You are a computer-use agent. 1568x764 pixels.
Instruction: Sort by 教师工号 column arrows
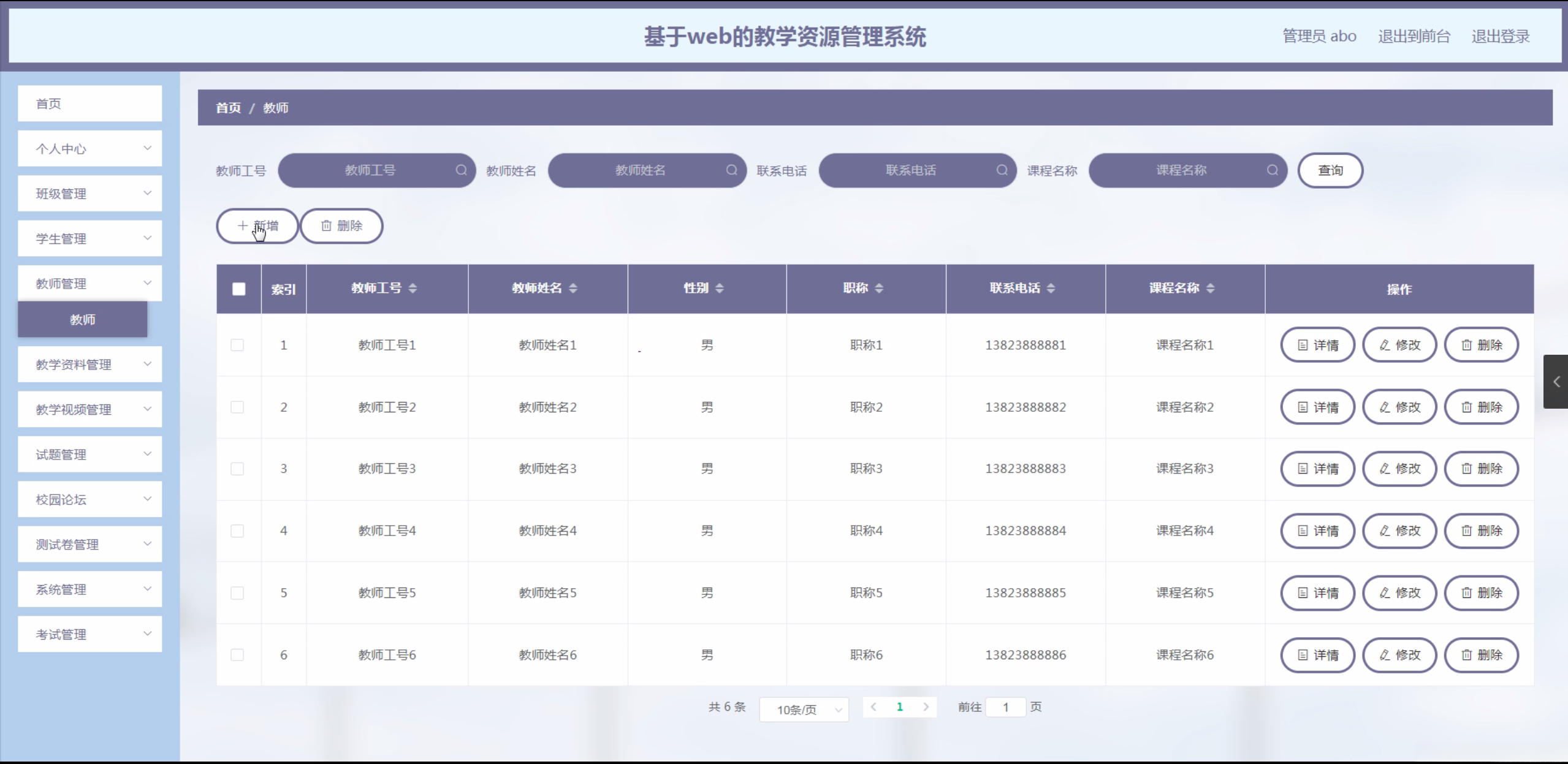point(413,288)
